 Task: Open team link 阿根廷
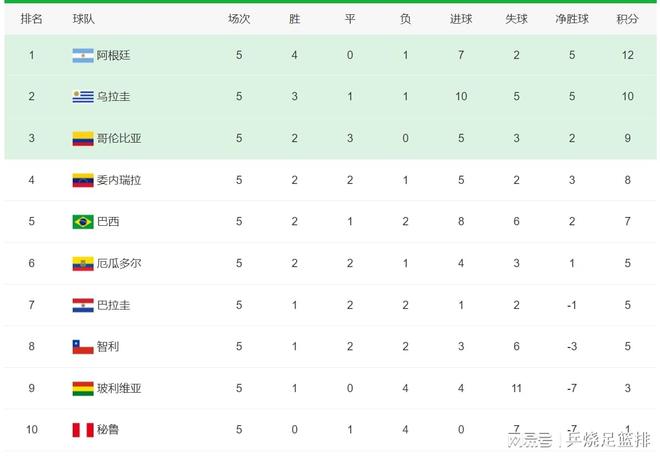pyautogui.click(x=113, y=55)
